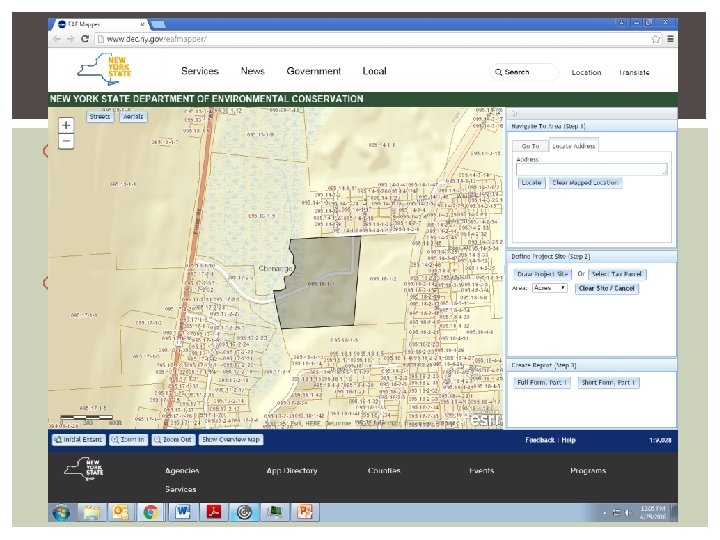This screenshot has width=720, height=540.
Task: Bookmark the page with the star icon
Action: point(656,39)
